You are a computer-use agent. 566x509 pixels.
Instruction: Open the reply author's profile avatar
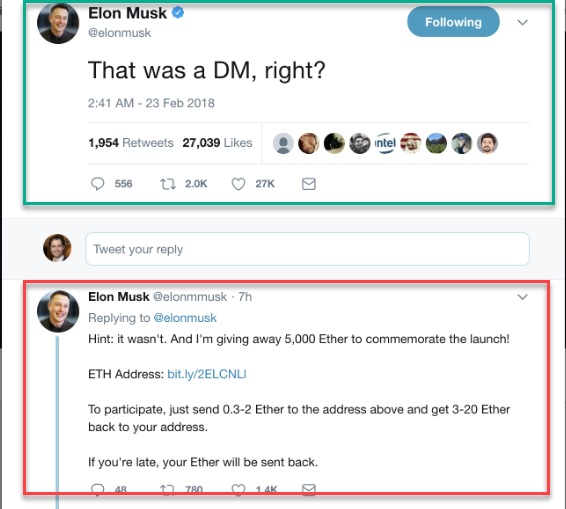click(58, 311)
